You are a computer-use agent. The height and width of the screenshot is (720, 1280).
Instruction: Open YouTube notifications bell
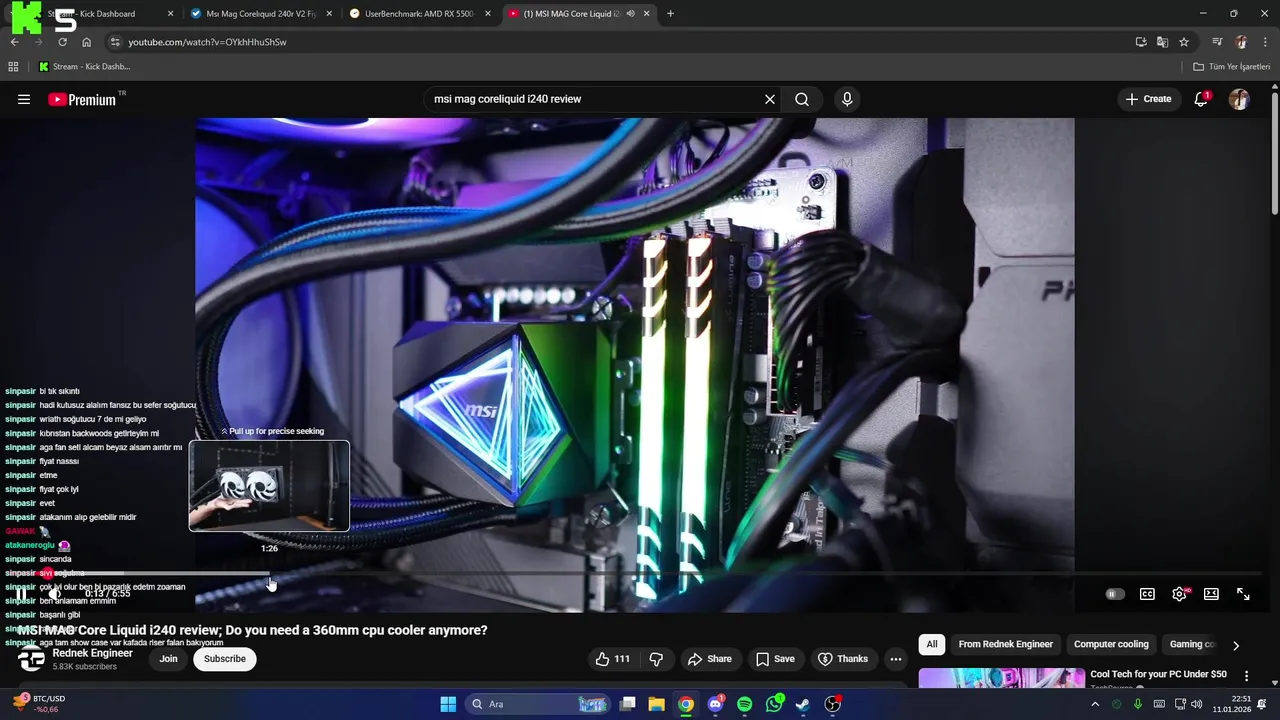click(1201, 99)
